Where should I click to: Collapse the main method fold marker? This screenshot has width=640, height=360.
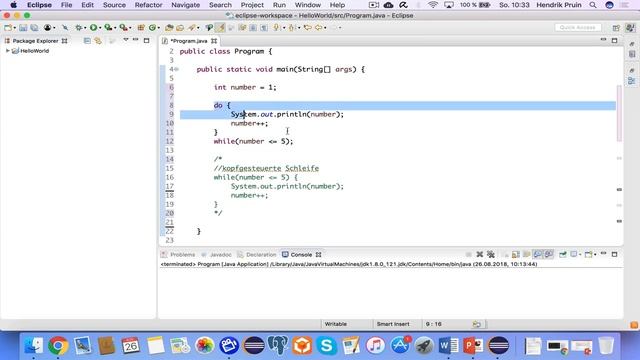[x=177, y=69]
